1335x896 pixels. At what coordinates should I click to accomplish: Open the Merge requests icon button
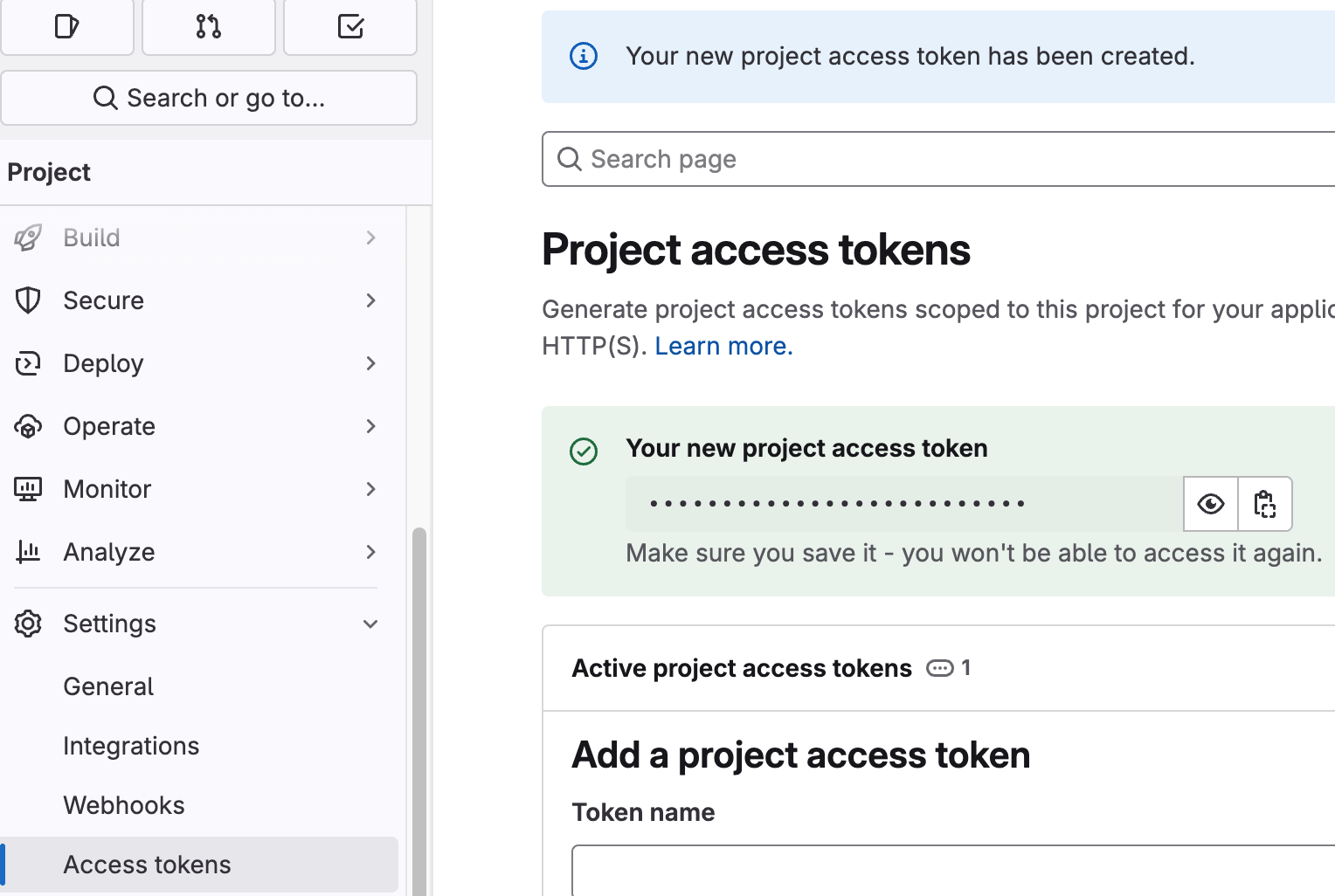tap(209, 26)
